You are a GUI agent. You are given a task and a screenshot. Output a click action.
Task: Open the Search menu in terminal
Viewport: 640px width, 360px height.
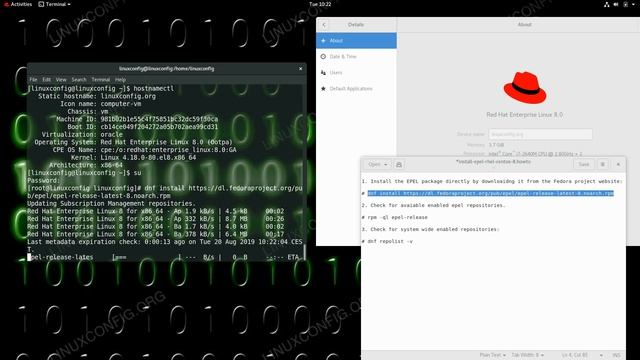coord(79,80)
